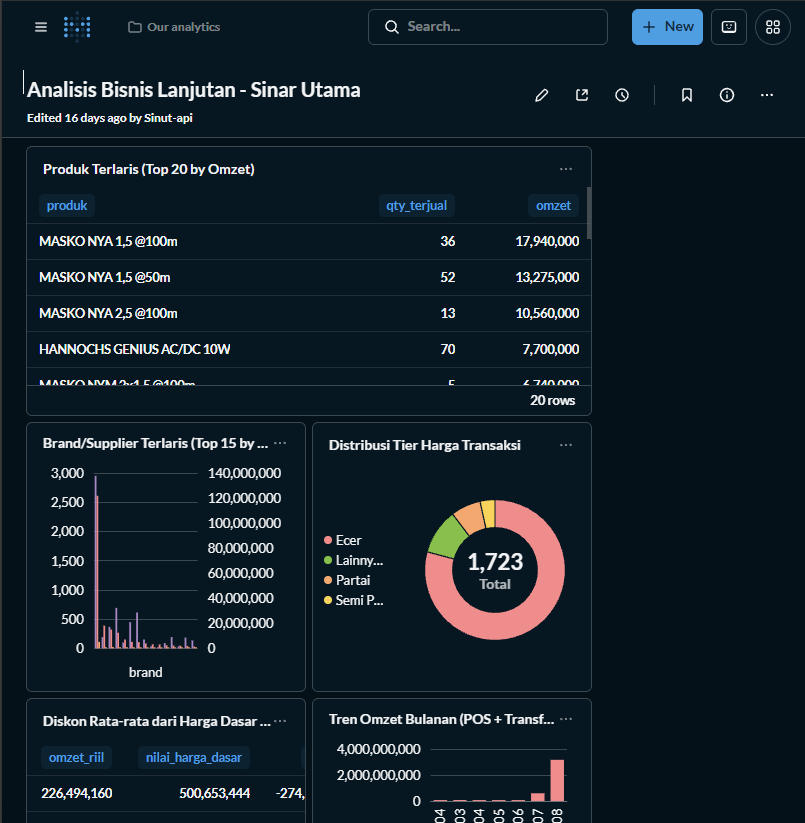
Task: Open Produk Terlaris card options menu
Action: coord(566,169)
